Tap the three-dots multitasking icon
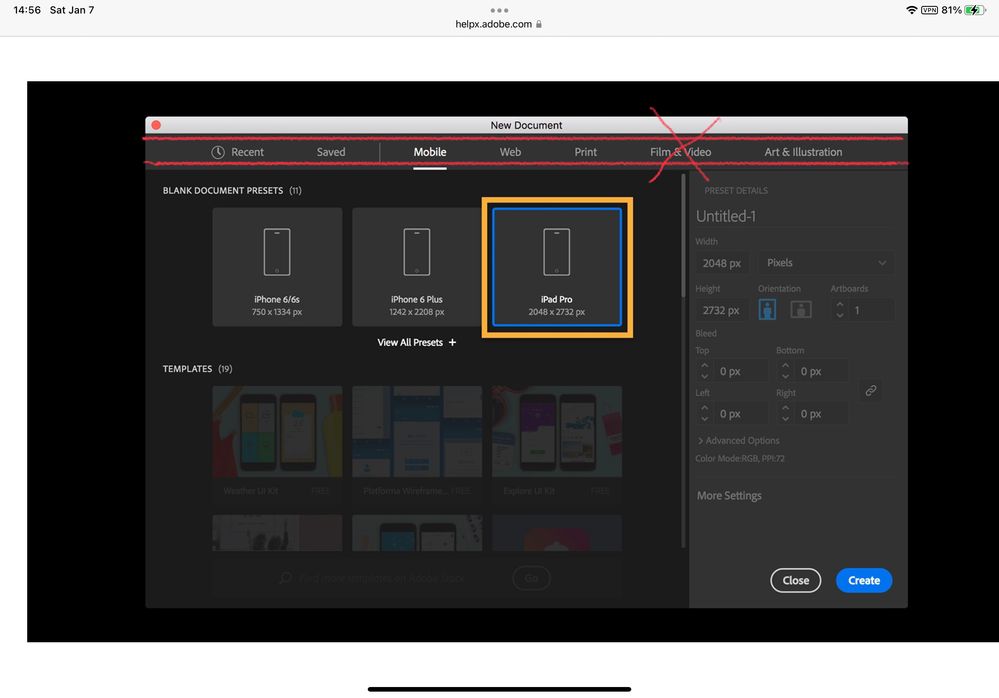The height and width of the screenshot is (698, 999). click(x=500, y=10)
